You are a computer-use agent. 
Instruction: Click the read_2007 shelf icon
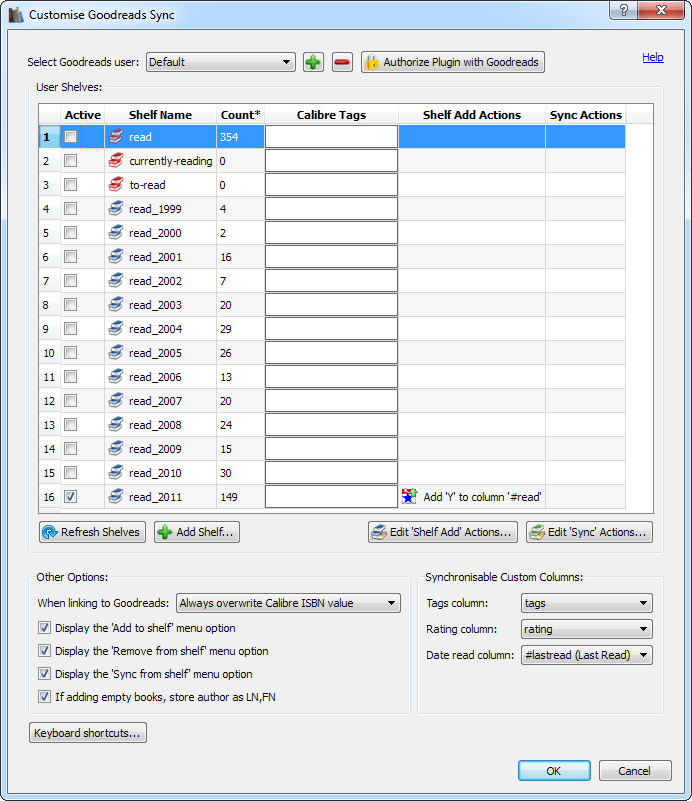[116, 400]
